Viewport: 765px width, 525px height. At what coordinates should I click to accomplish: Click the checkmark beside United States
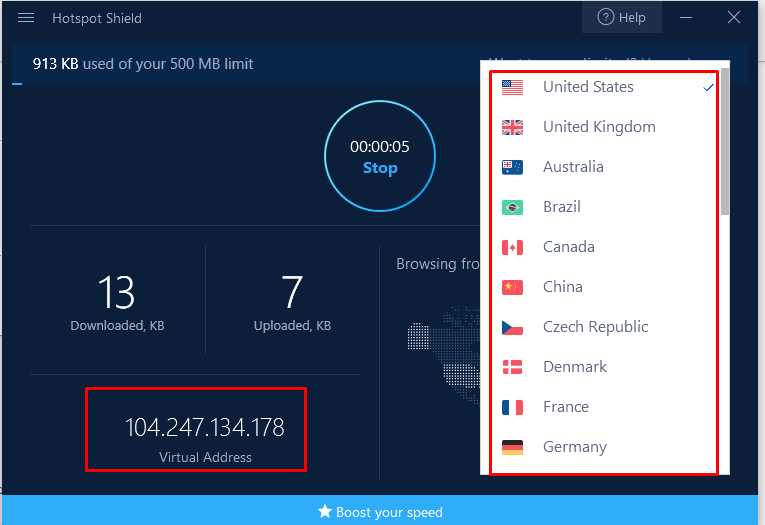(708, 88)
